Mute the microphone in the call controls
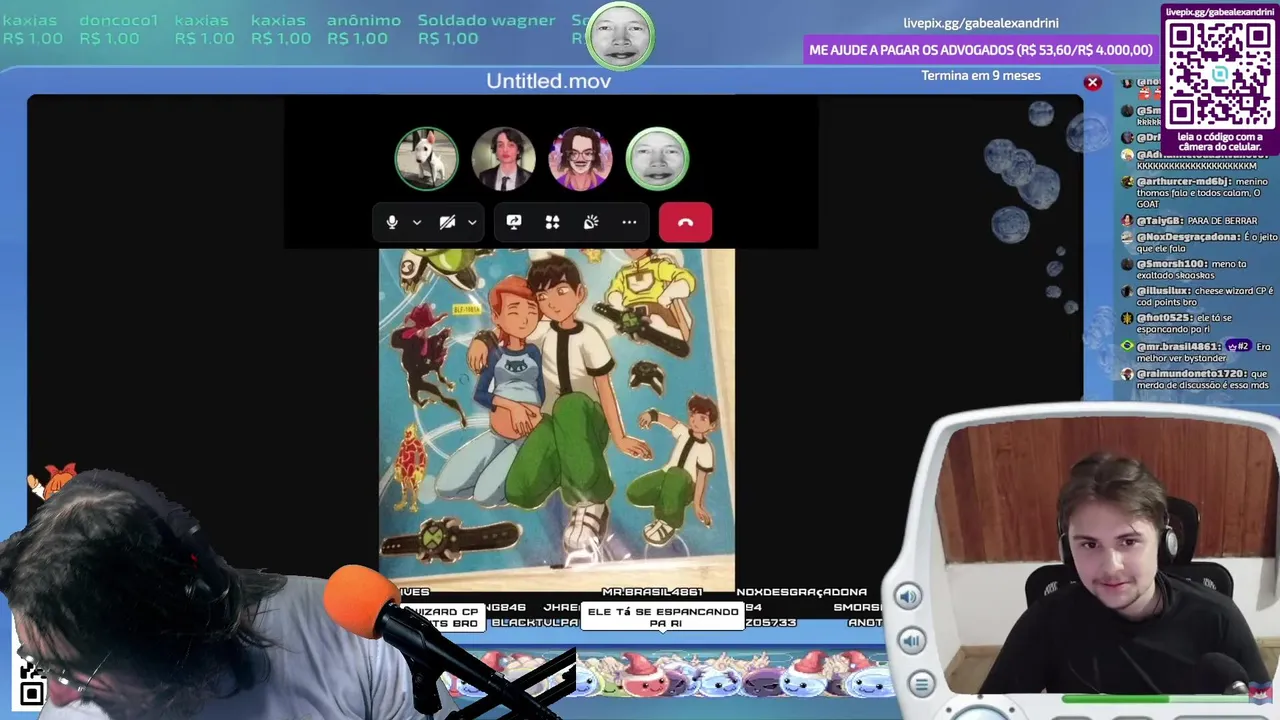This screenshot has height=720, width=1280. click(392, 222)
